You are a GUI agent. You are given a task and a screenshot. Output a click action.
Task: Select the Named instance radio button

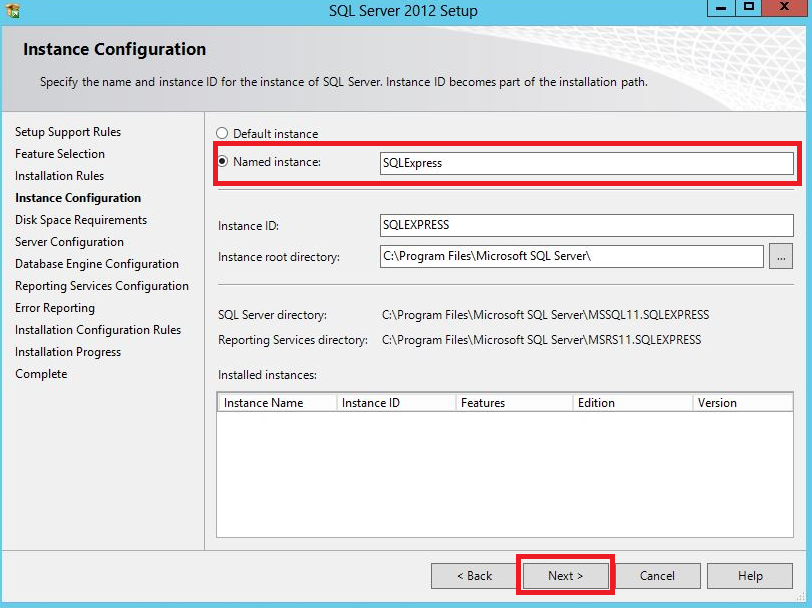pos(222,162)
